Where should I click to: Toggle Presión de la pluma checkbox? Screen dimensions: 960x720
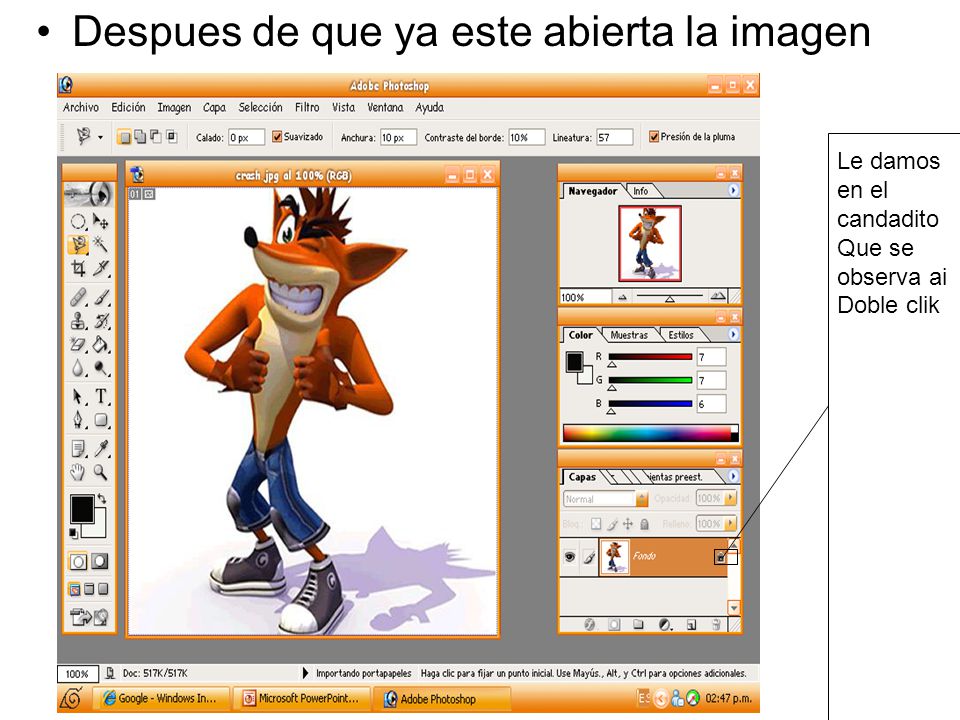click(654, 137)
